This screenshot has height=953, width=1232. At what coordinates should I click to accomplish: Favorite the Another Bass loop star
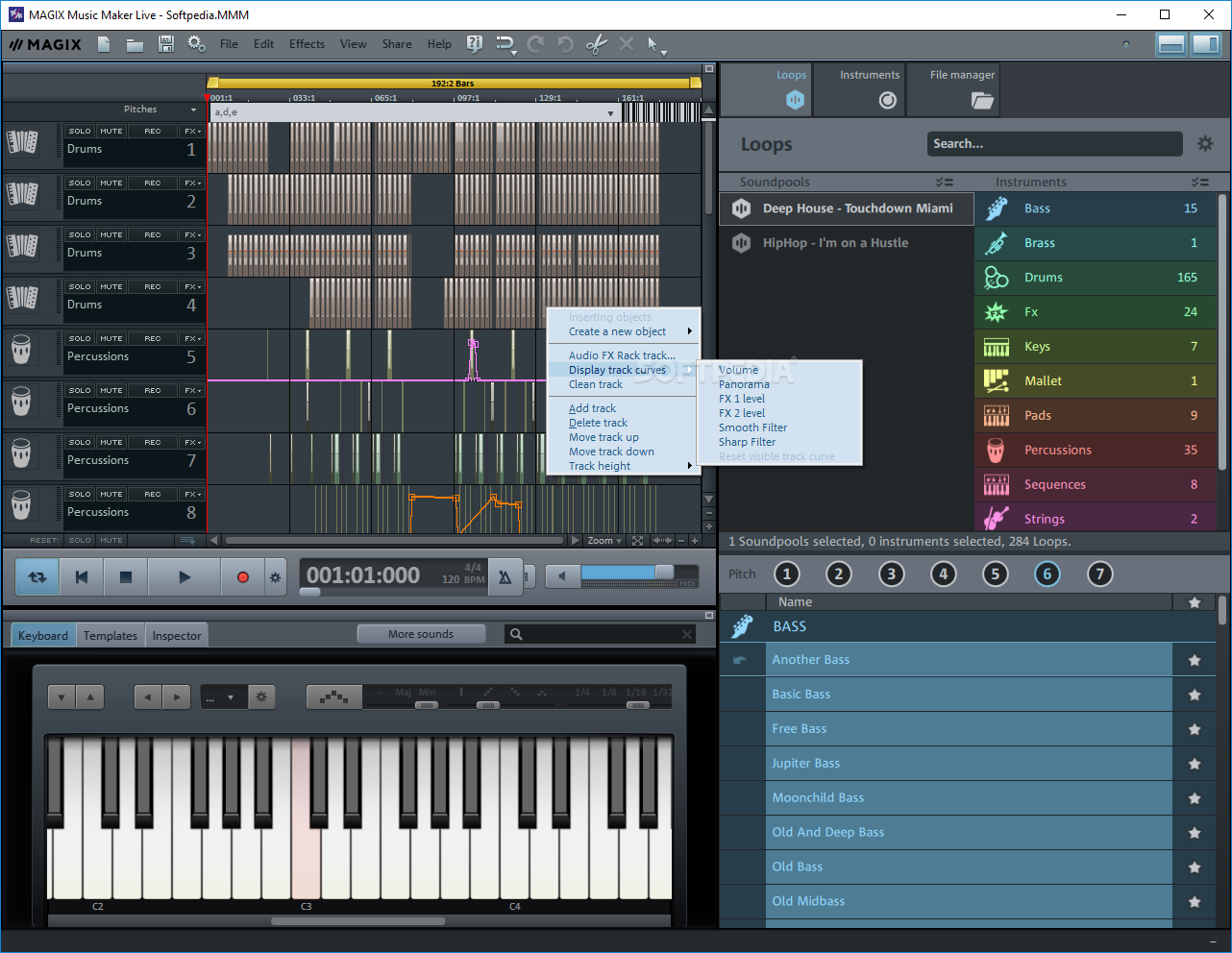1195,660
